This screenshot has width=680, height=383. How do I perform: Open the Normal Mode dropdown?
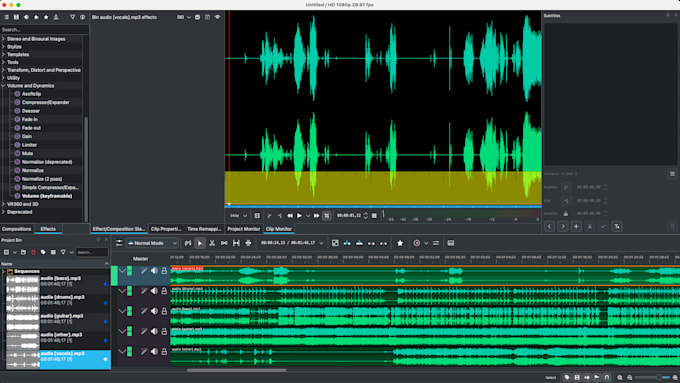(152, 243)
